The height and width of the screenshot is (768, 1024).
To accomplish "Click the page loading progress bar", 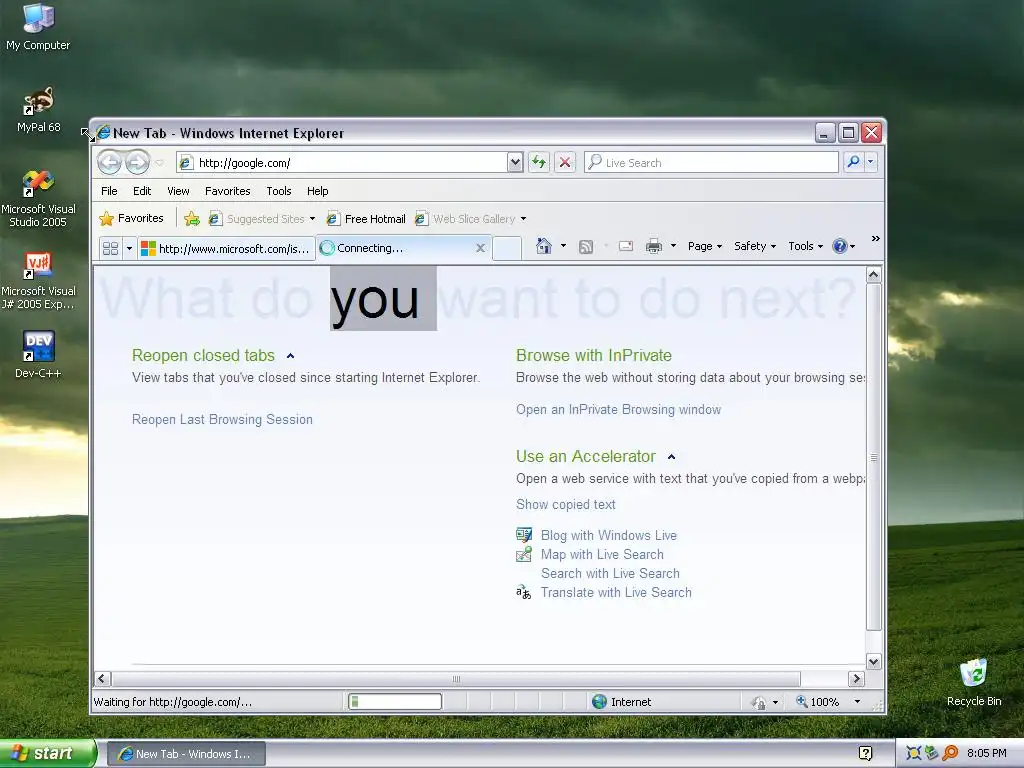I will [x=394, y=702].
